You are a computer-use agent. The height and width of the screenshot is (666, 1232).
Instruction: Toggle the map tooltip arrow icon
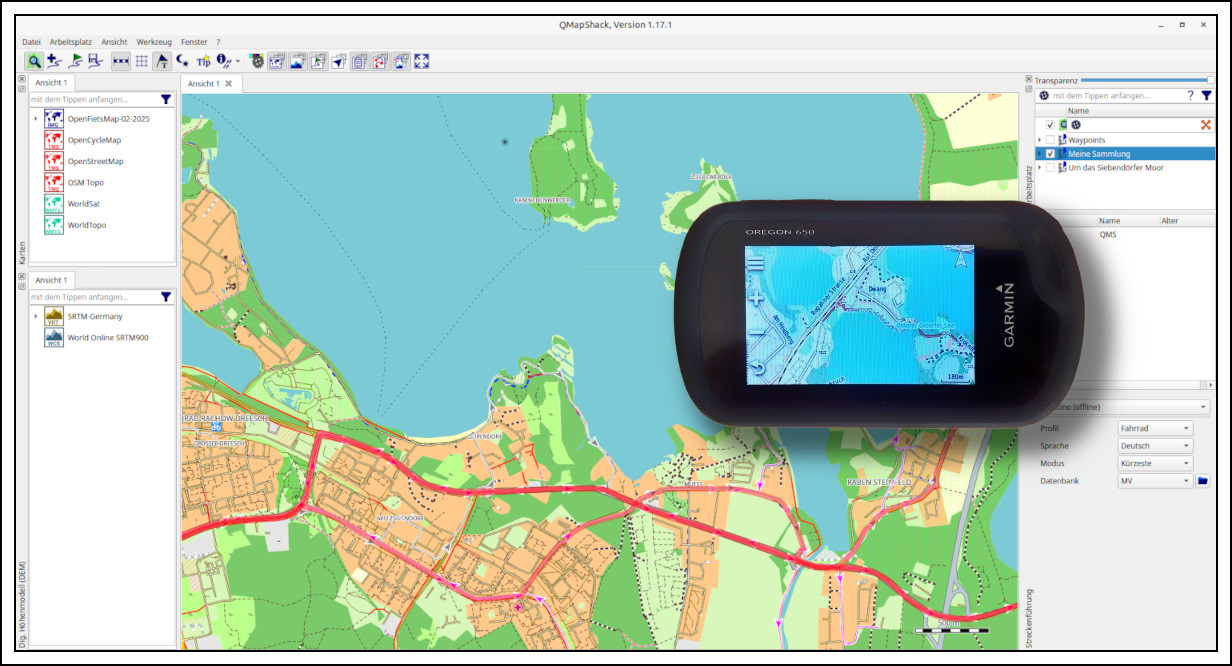click(x=162, y=61)
